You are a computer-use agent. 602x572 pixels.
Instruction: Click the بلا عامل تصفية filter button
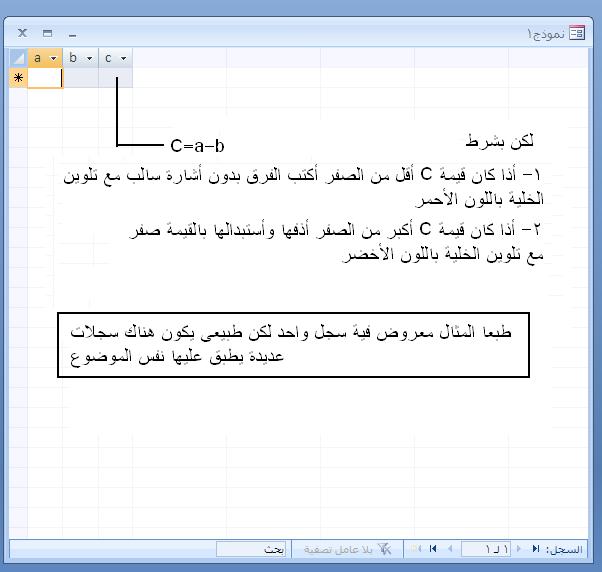point(347,549)
